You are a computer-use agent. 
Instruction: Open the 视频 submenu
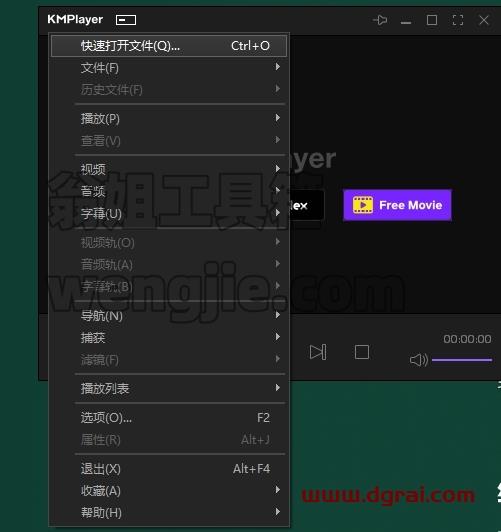pos(169,169)
